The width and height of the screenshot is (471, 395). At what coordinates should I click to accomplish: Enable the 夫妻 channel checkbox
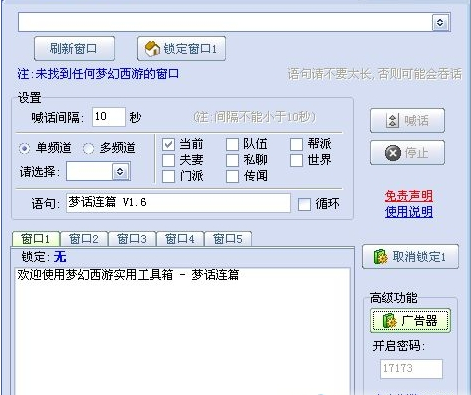168,160
